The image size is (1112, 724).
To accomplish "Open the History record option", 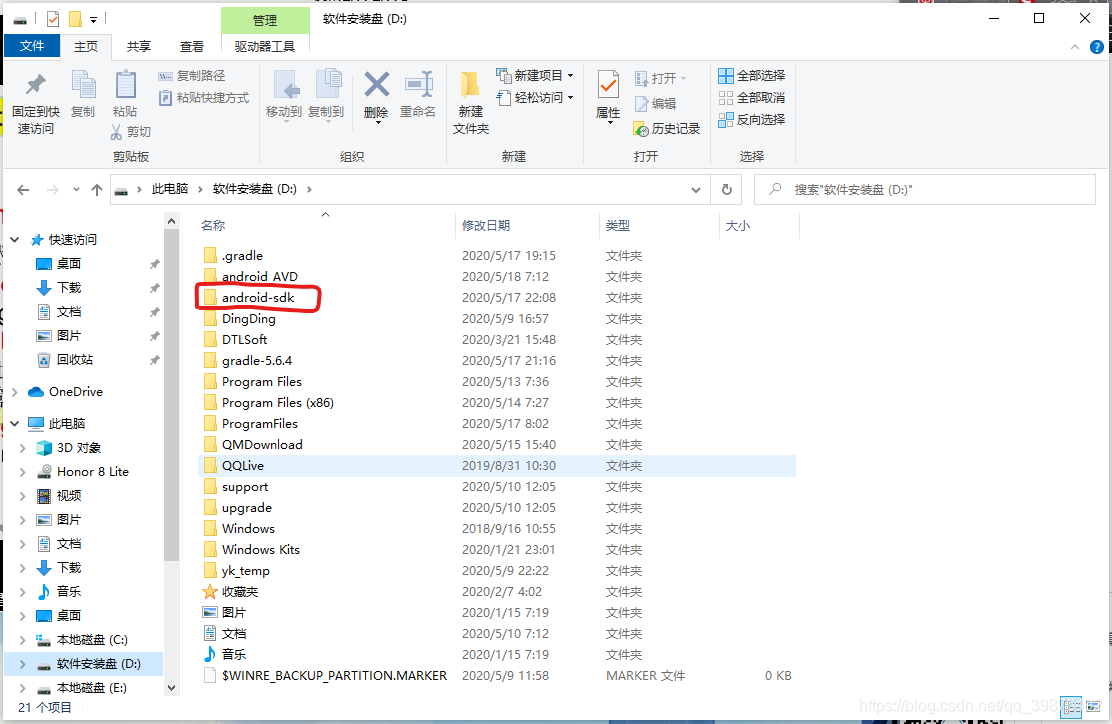I will tap(667, 129).
